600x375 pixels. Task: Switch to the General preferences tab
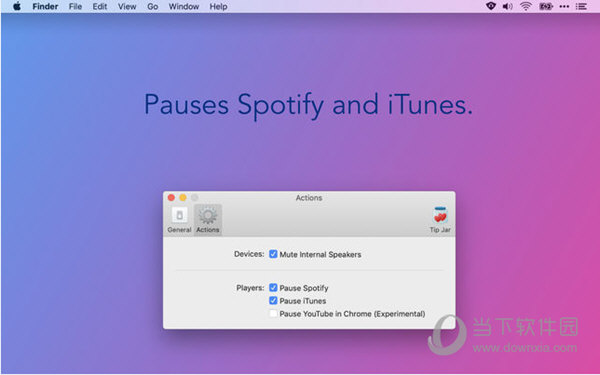179,220
